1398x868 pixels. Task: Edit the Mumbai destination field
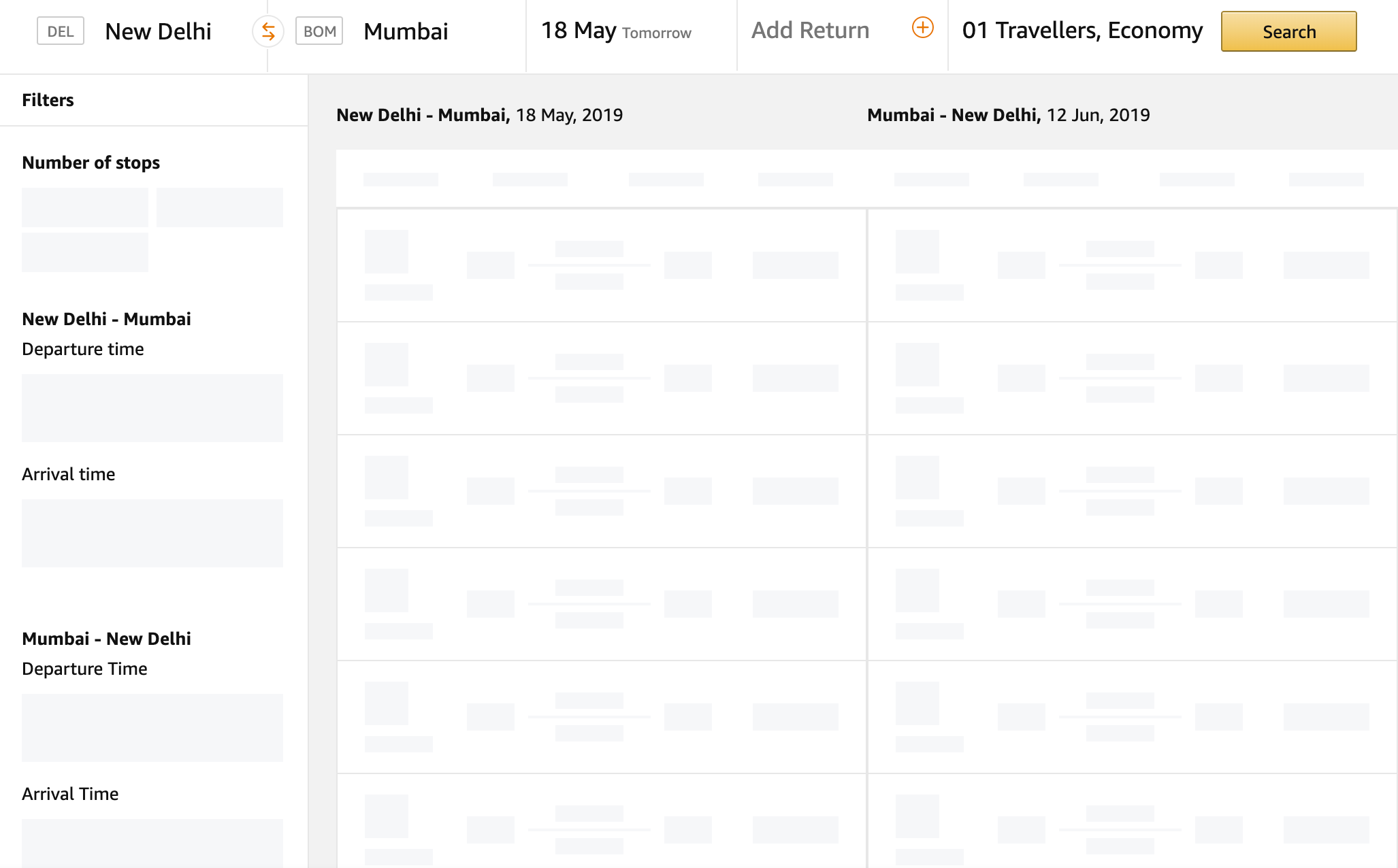click(406, 31)
